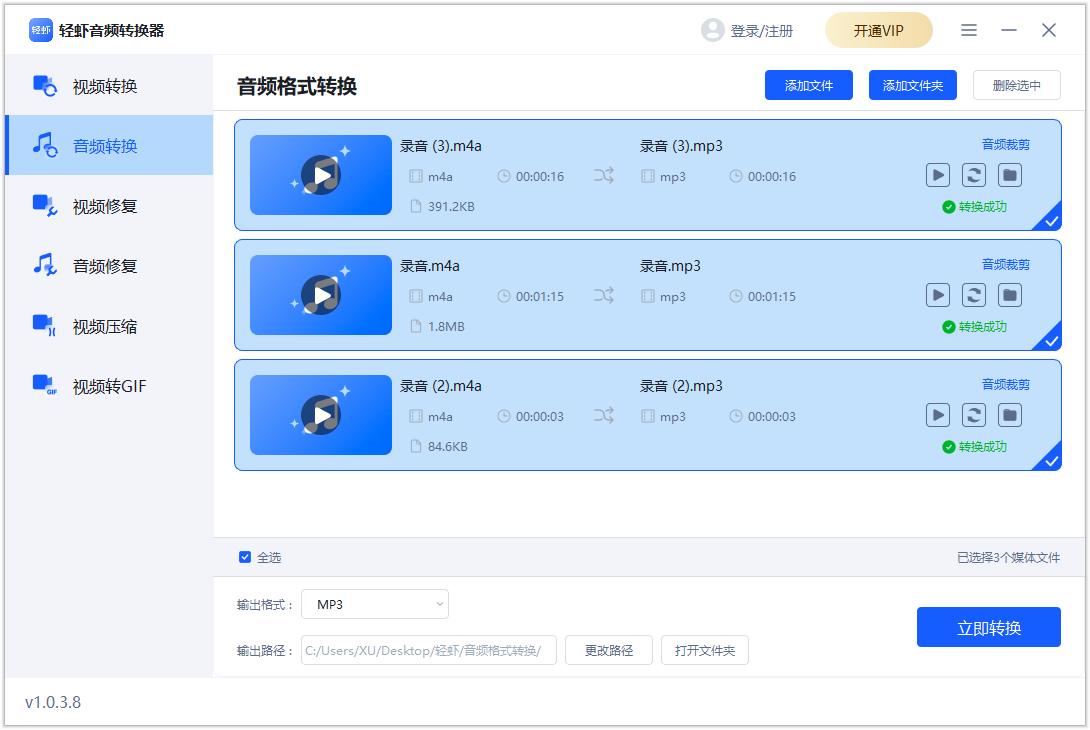Uncheck the selection on 录音.mp3 row
1090x730 pixels.
click(x=1051, y=340)
